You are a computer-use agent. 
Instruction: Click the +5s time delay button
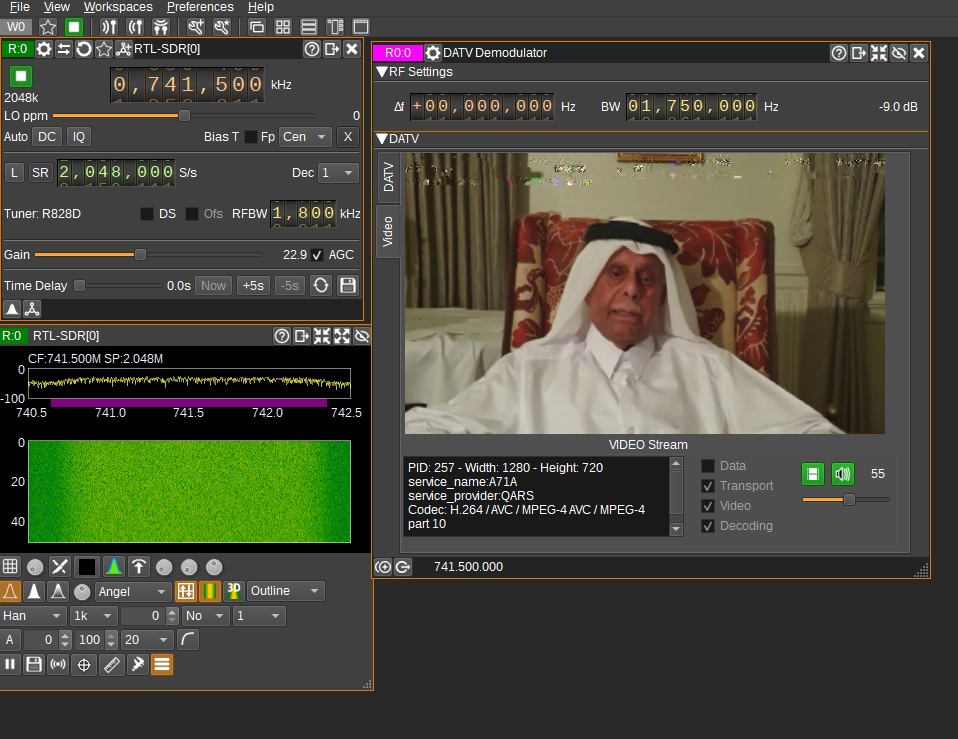point(254,286)
